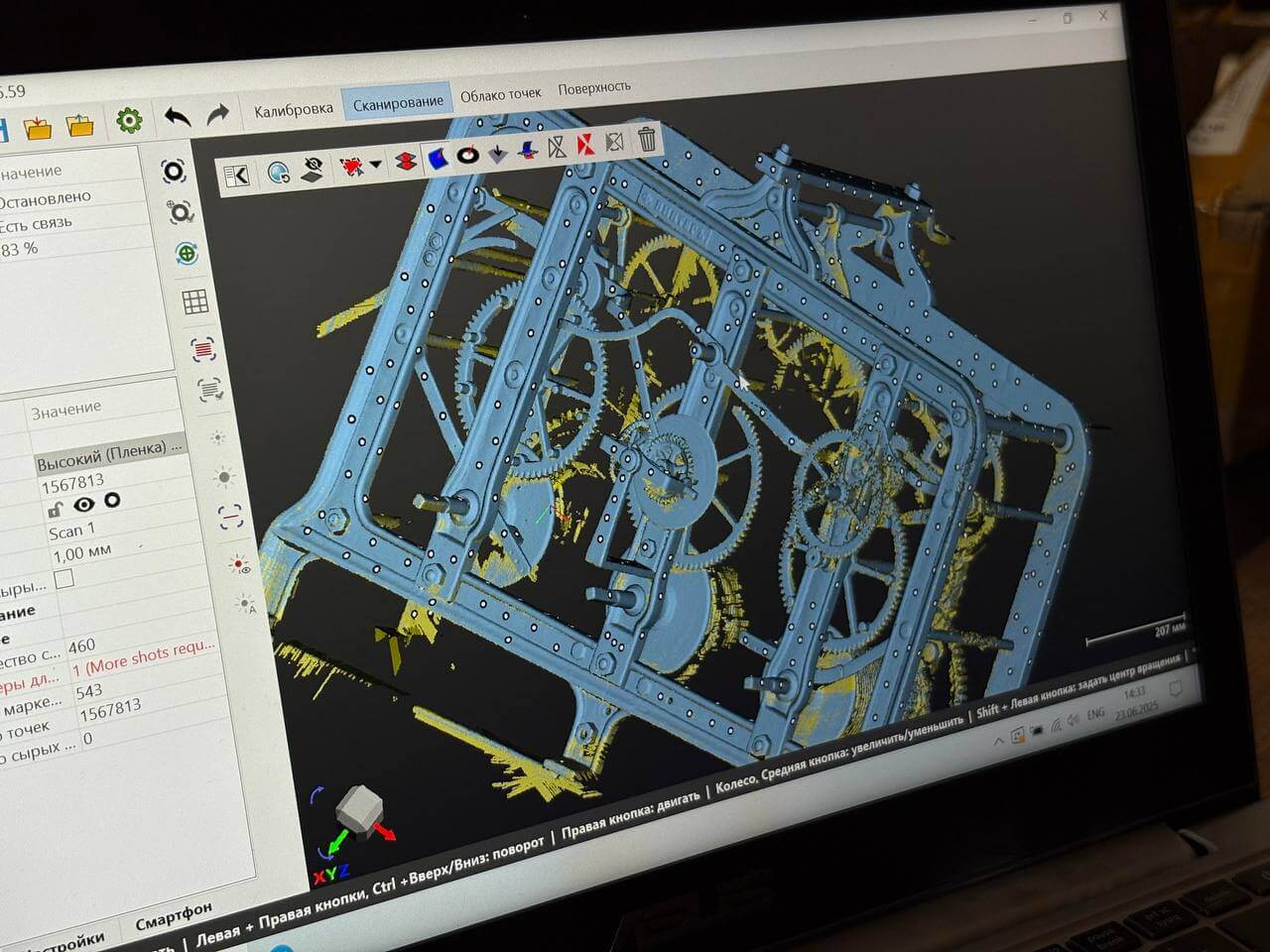
Task: Click blue and red hat-shaped icon
Action: pyautogui.click(x=527, y=149)
